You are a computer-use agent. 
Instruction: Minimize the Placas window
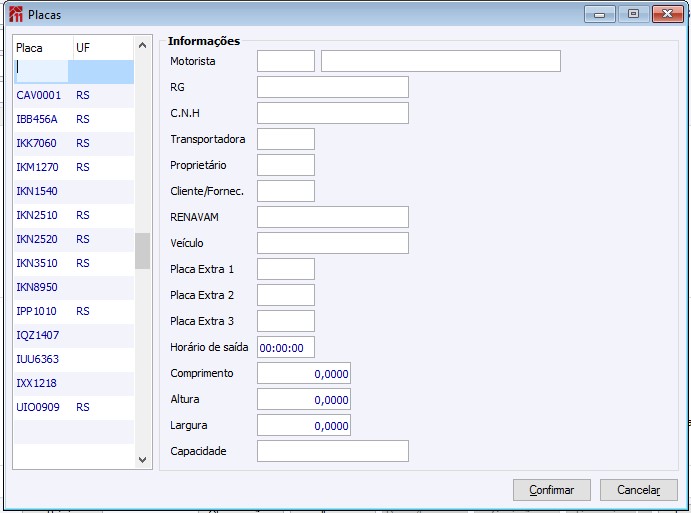coord(599,14)
